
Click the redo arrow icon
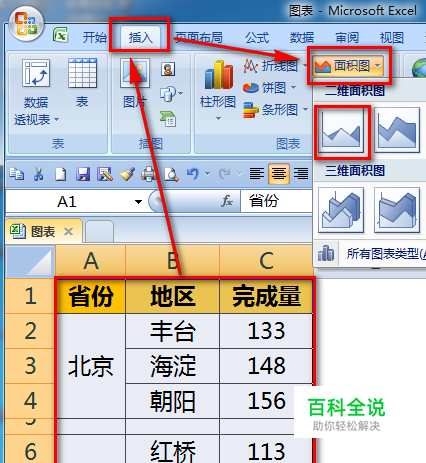click(225, 173)
